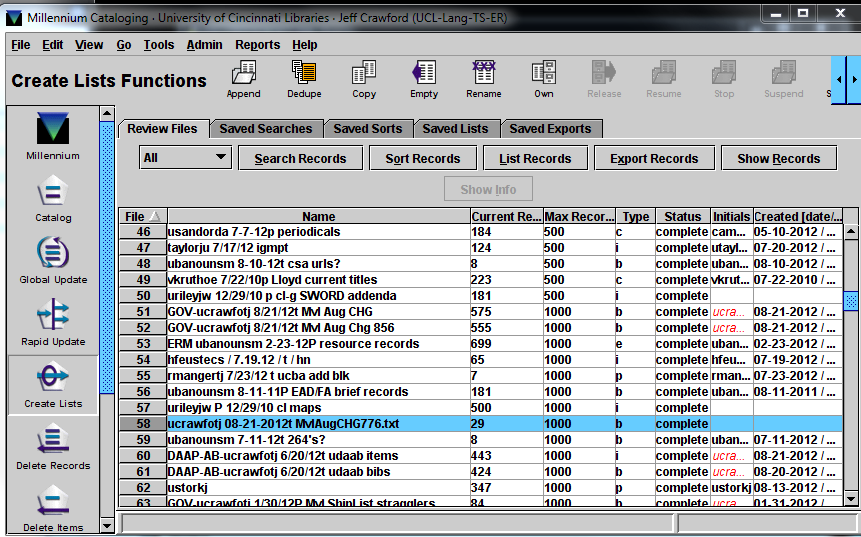Switch to the Saved Searches tab
The width and height of the screenshot is (861, 537).
(x=265, y=128)
